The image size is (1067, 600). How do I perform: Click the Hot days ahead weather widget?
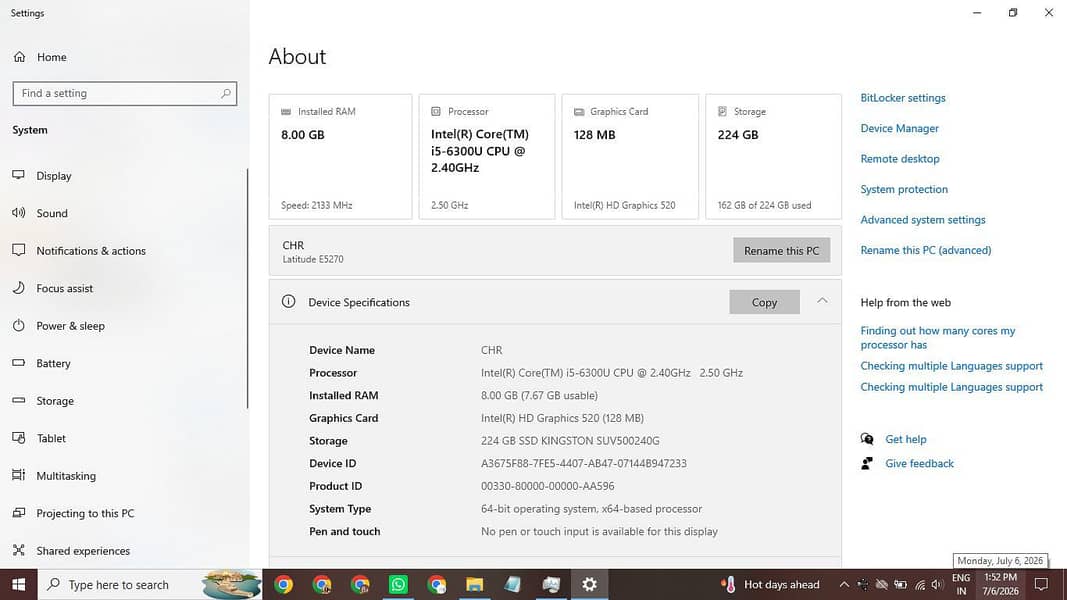tap(771, 584)
